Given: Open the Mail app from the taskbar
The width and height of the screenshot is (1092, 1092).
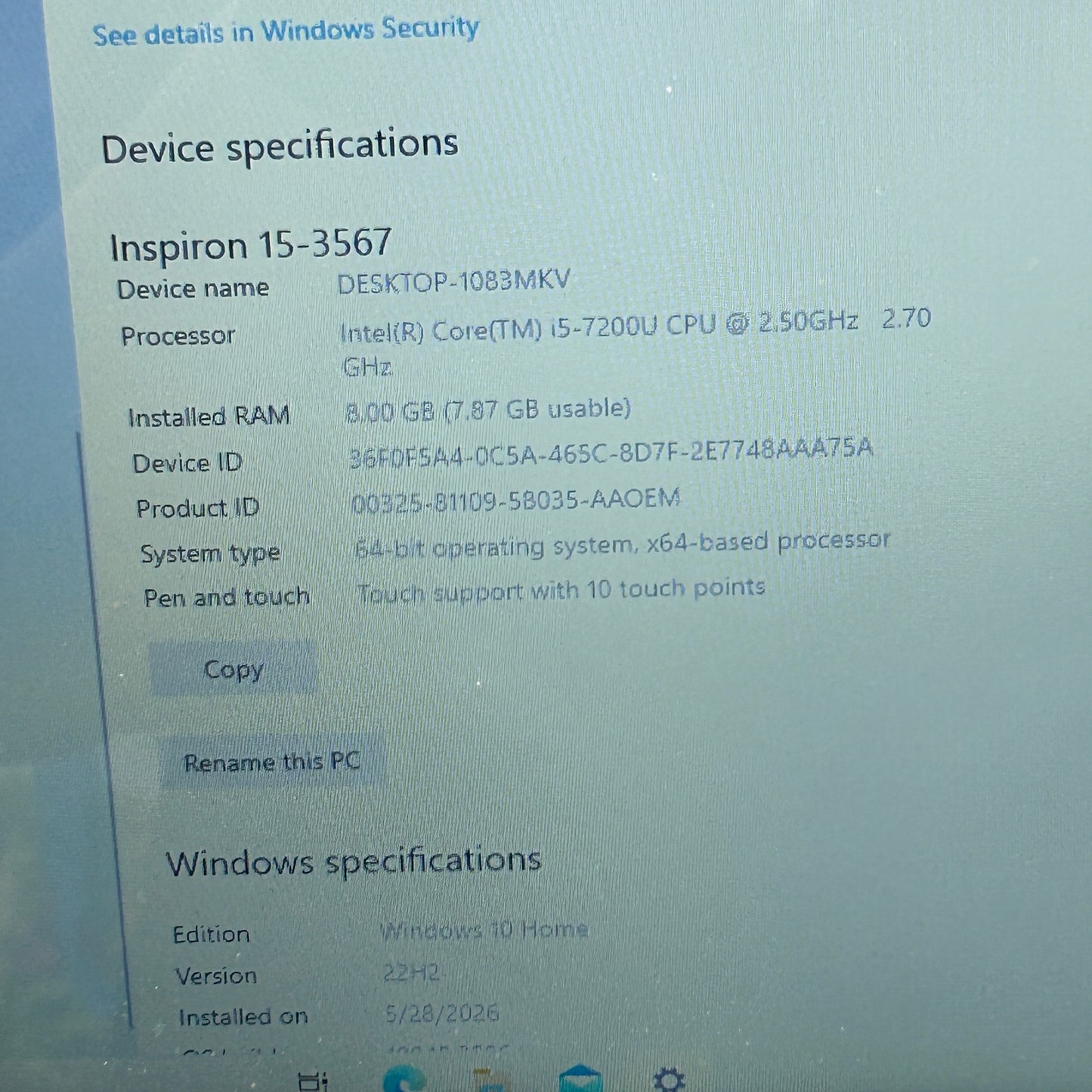Looking at the screenshot, I should 580,1078.
